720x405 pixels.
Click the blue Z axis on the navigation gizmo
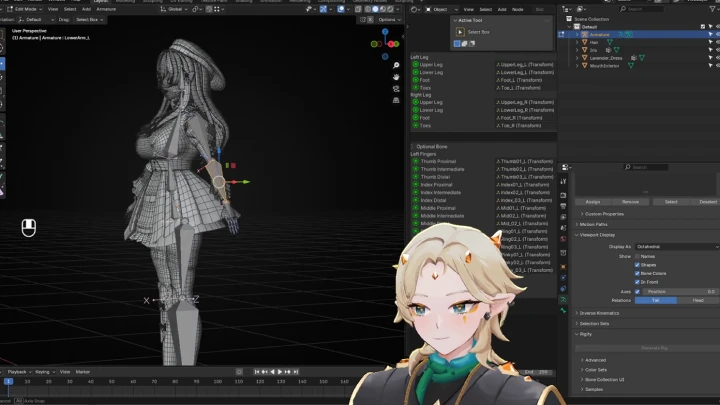[x=385, y=32]
